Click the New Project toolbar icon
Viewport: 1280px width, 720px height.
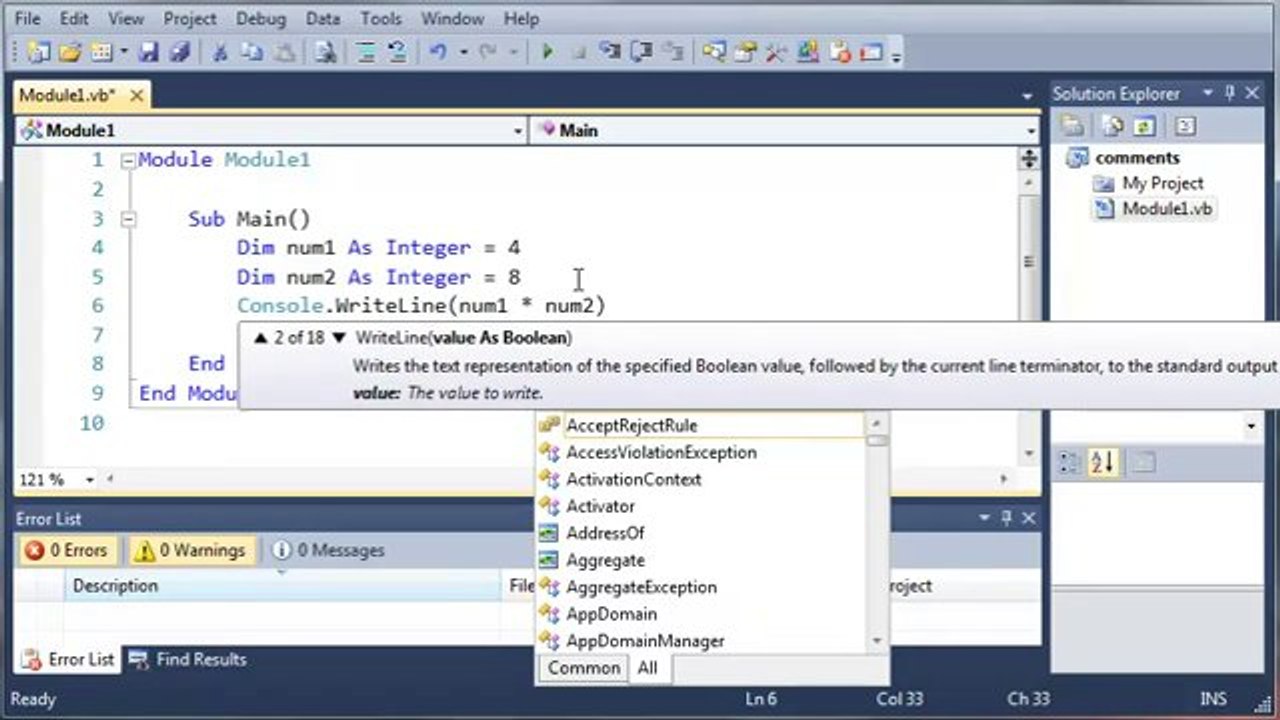[x=39, y=53]
